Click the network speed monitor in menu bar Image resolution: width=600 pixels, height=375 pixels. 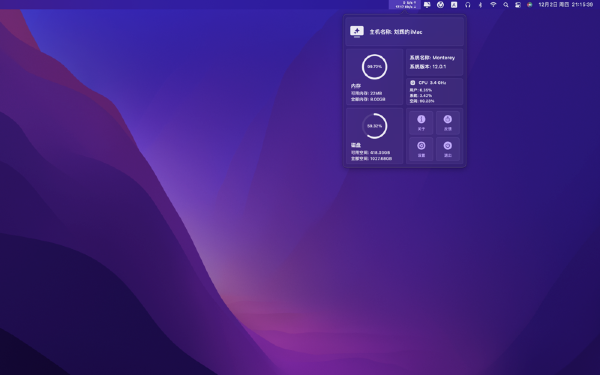click(405, 5)
